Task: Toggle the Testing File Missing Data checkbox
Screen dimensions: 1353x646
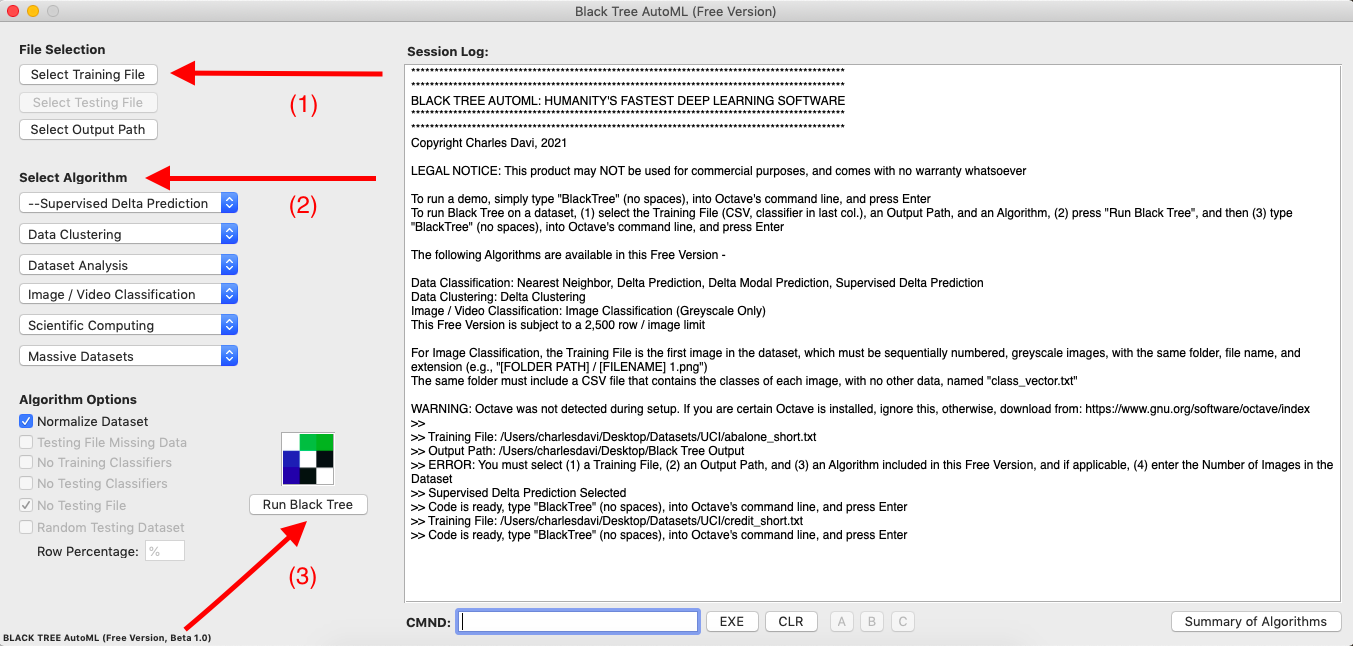Action: point(26,443)
